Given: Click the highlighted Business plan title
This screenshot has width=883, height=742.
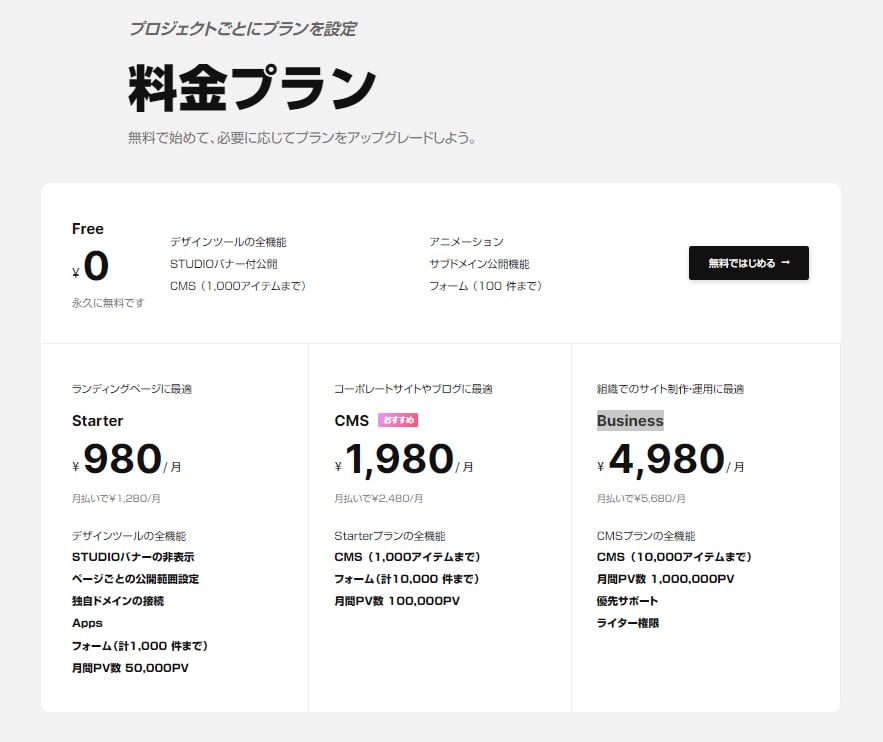Looking at the screenshot, I should pyautogui.click(x=630, y=421).
